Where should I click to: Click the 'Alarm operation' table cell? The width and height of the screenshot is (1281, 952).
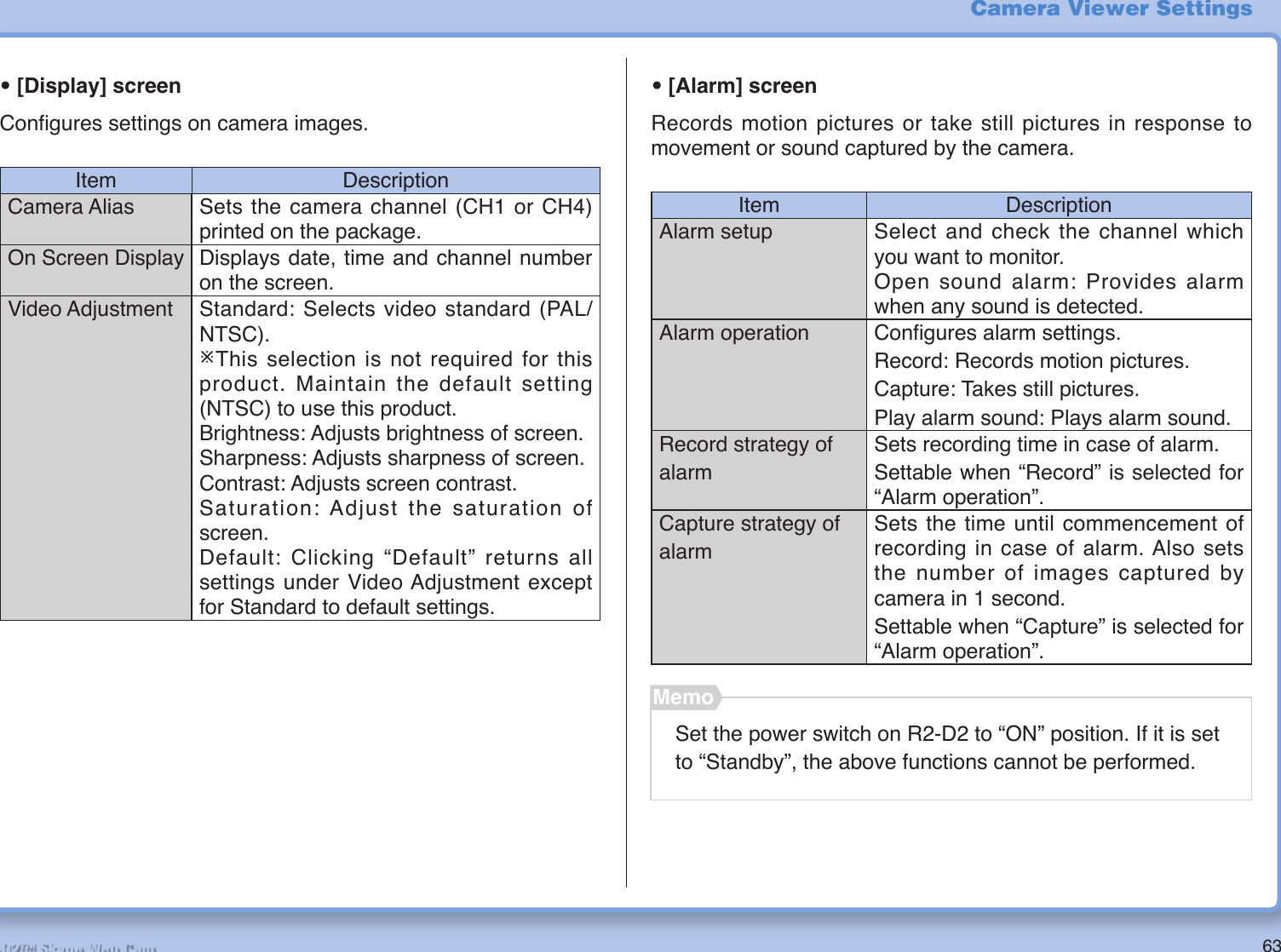(759, 376)
